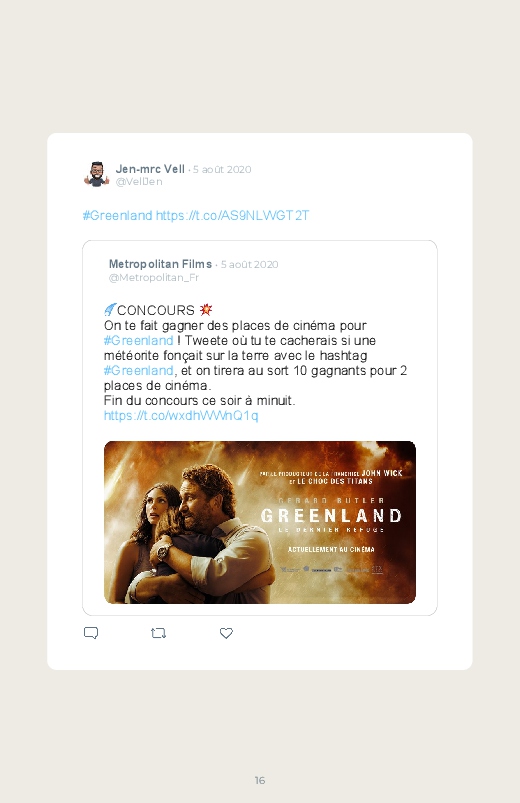Click the main tweet date 5 août 2020
The height and width of the screenshot is (803, 520).
pos(222,170)
